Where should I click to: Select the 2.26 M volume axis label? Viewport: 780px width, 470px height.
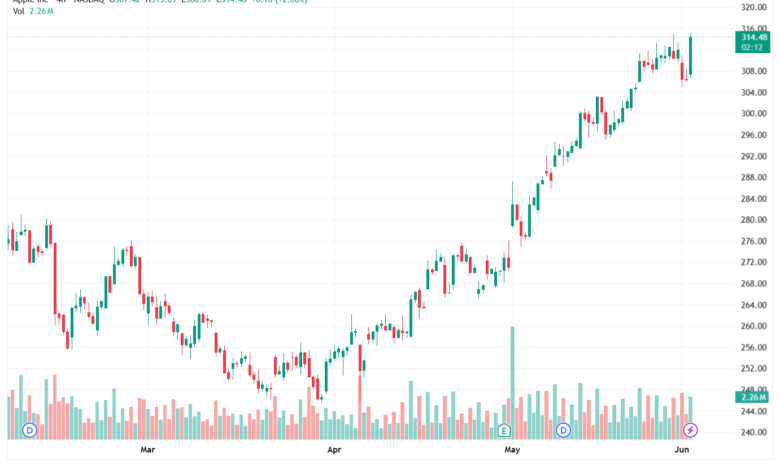753,397
